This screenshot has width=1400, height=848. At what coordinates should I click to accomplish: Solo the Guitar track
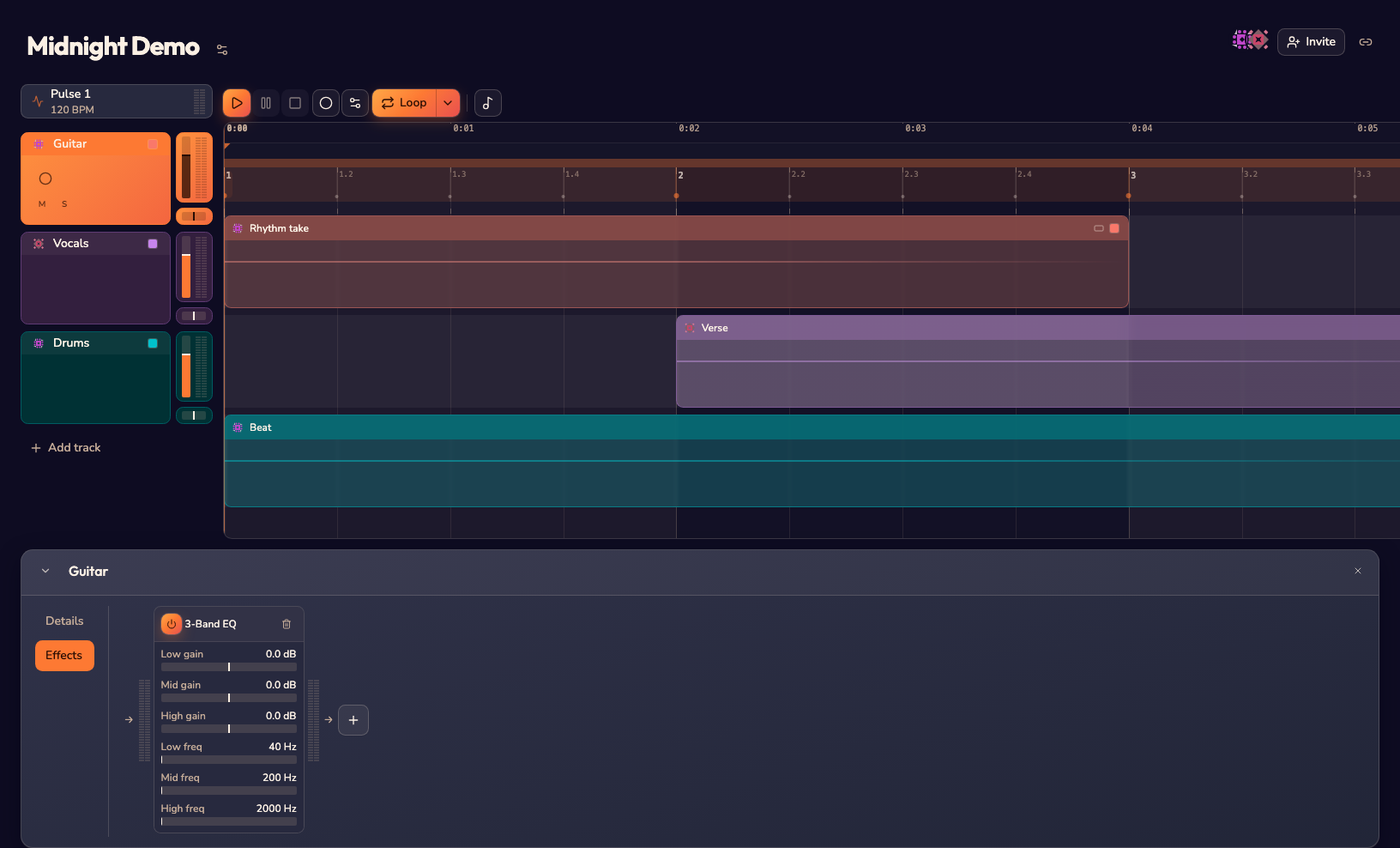coord(64,204)
